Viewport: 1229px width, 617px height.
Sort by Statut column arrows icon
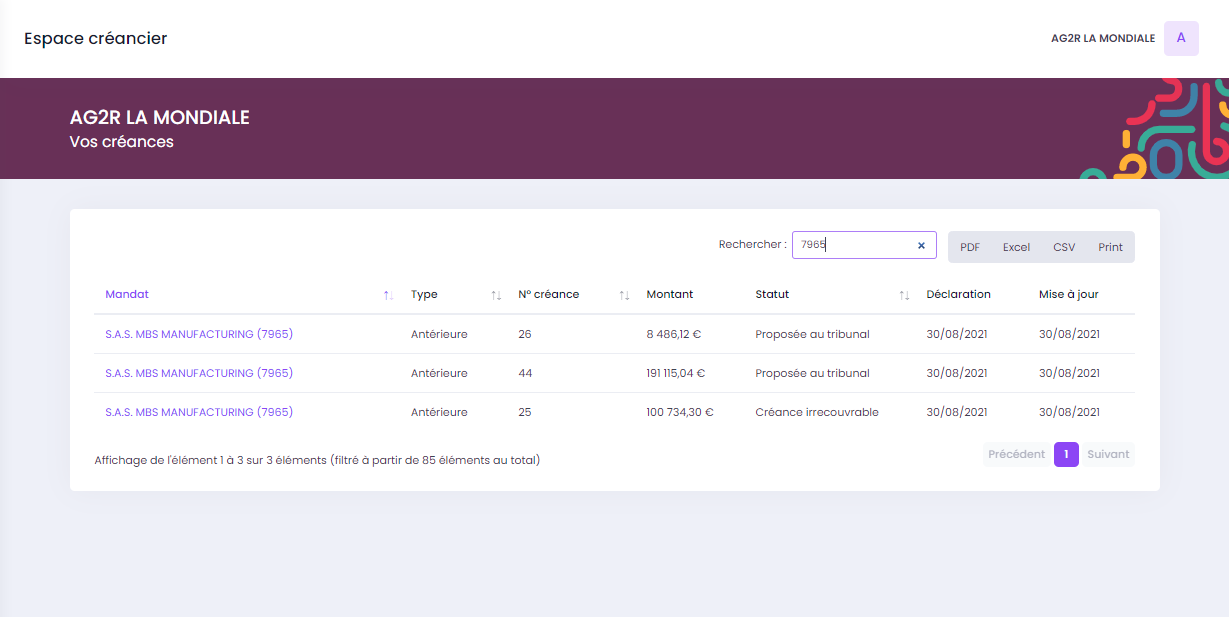click(904, 295)
